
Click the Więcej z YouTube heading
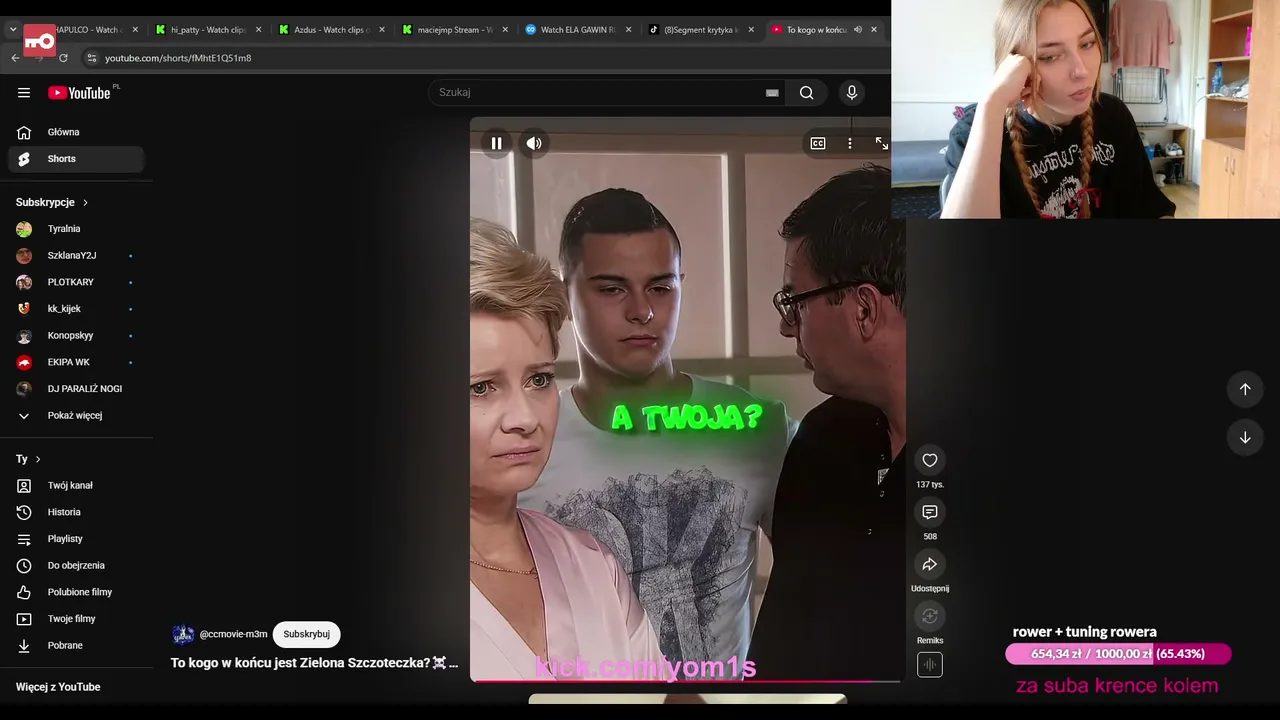tap(58, 687)
